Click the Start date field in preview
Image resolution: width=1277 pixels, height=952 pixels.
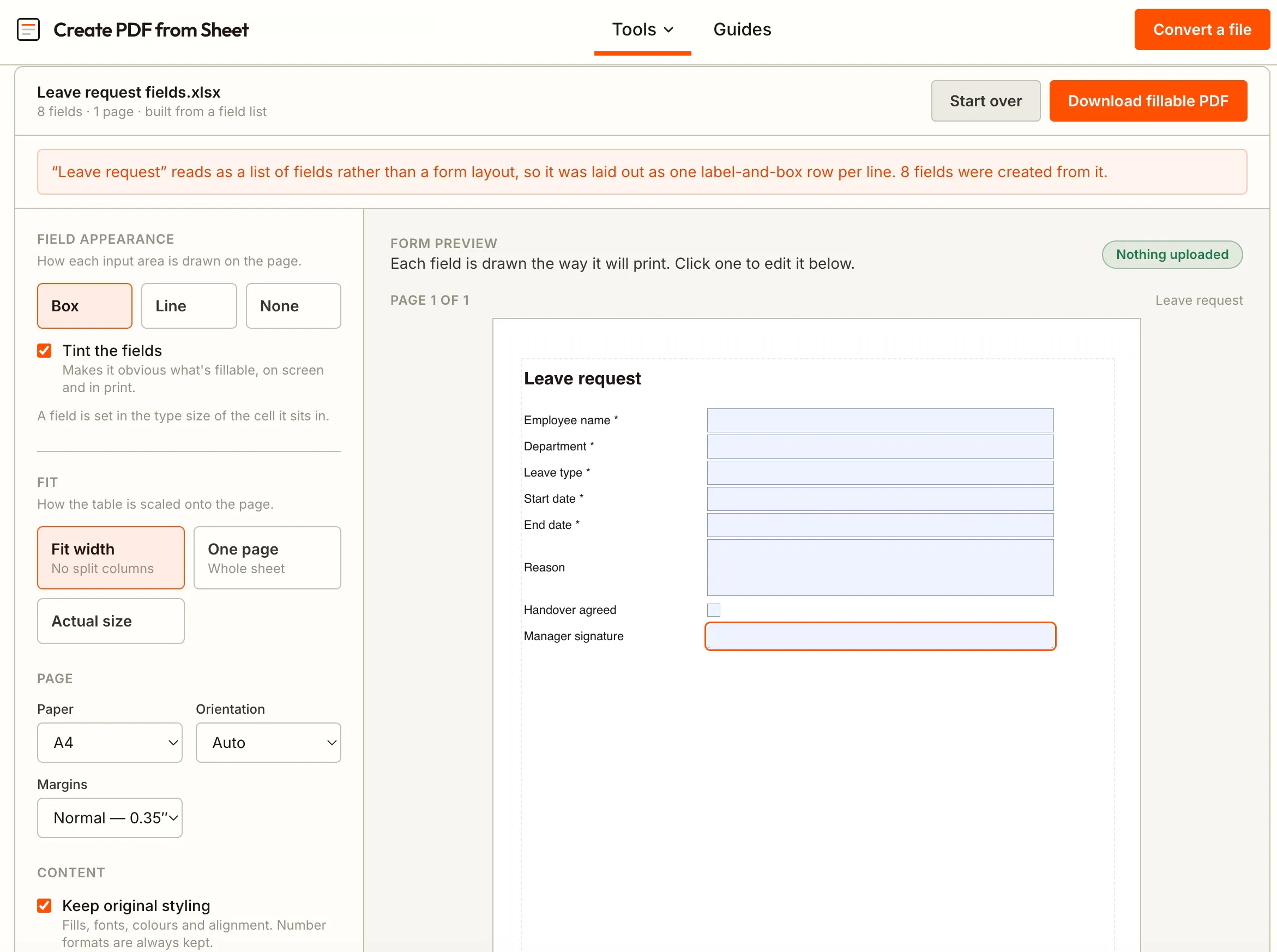880,498
